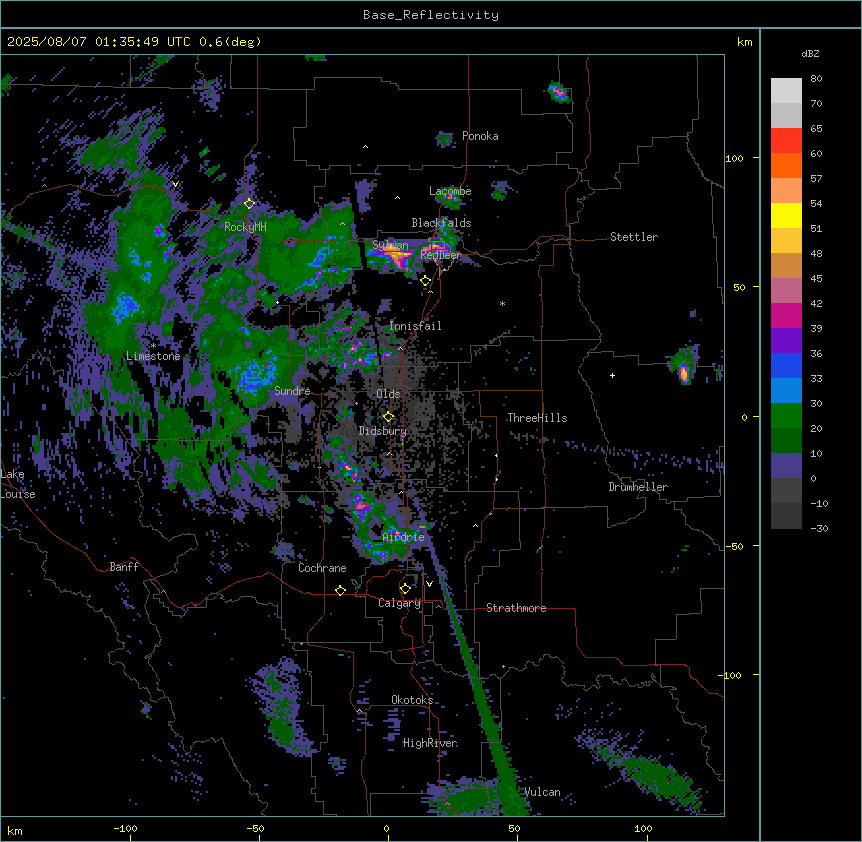Select the HighRiver label

pyautogui.click(x=430, y=743)
